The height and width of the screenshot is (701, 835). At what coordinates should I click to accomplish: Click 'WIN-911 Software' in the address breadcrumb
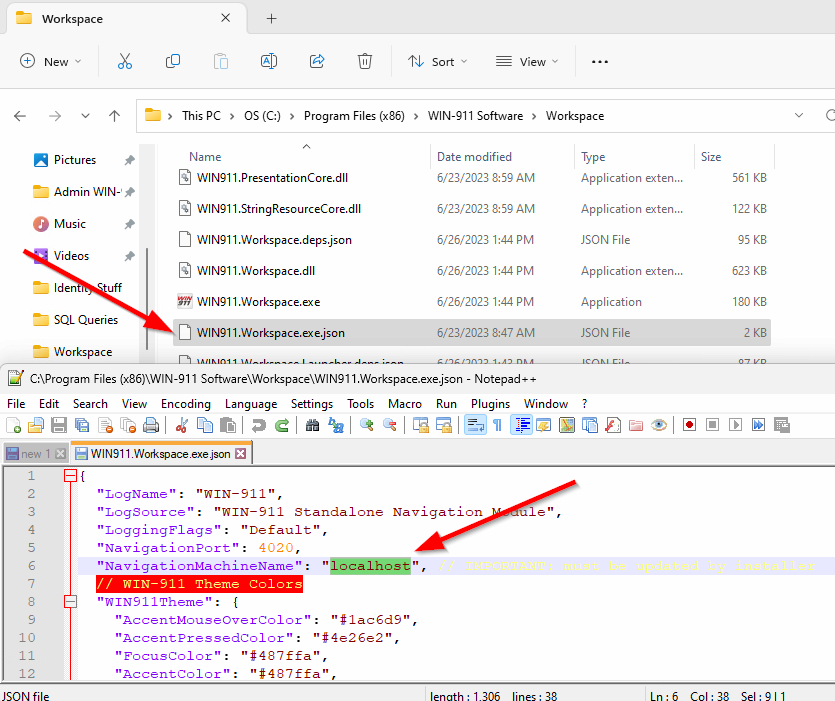475,116
